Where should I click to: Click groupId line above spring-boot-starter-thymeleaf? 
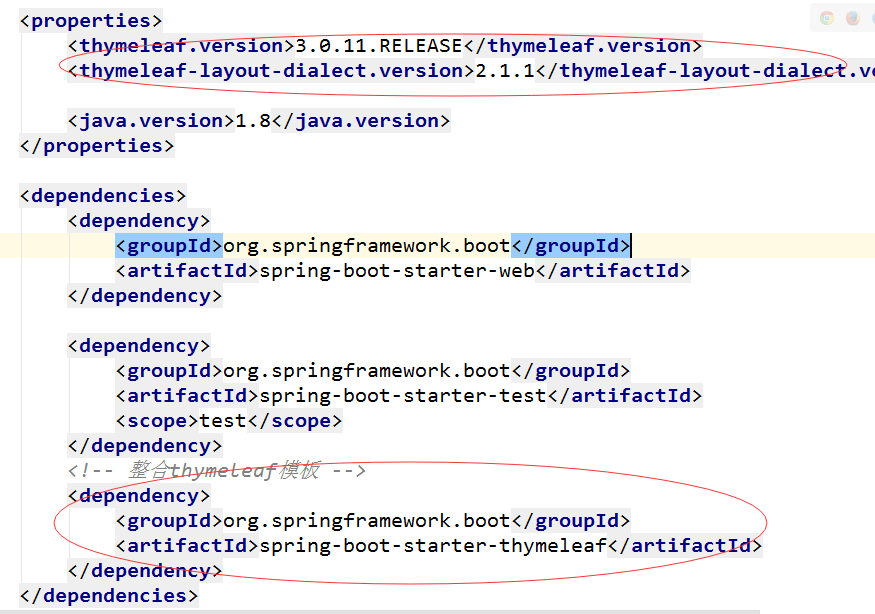coord(373,521)
